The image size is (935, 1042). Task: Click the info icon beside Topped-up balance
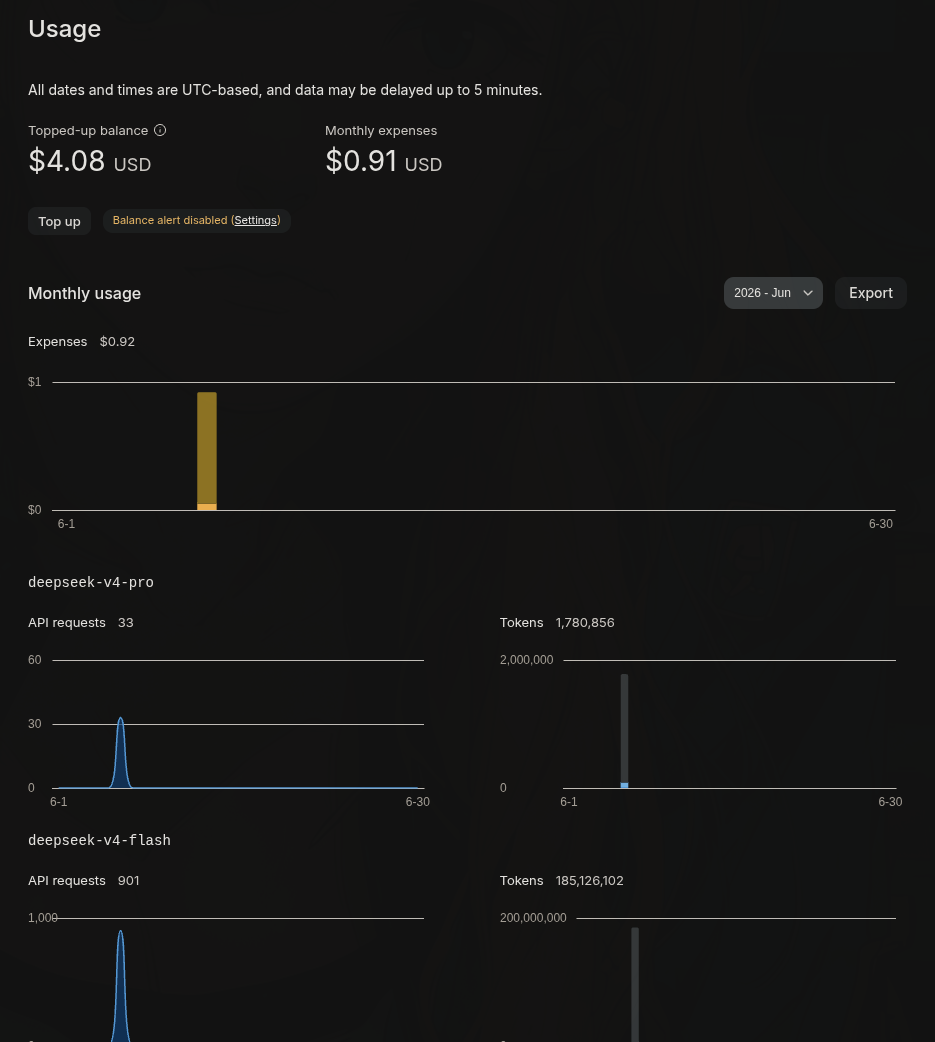pos(160,130)
